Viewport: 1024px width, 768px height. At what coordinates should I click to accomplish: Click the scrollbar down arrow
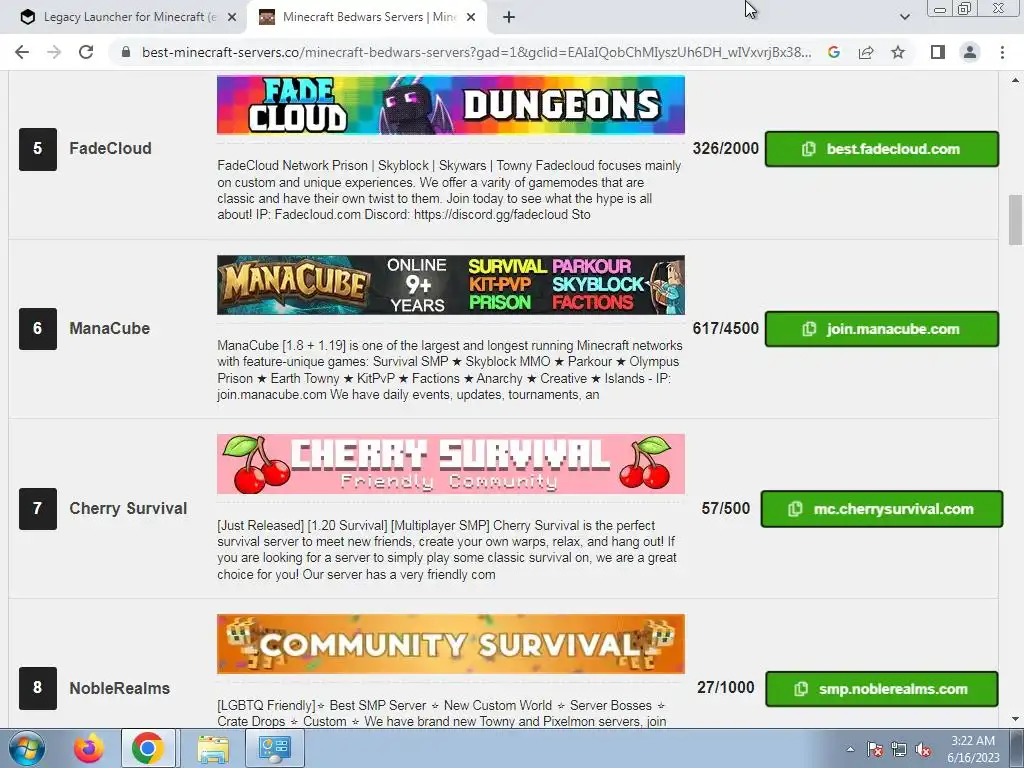1015,719
